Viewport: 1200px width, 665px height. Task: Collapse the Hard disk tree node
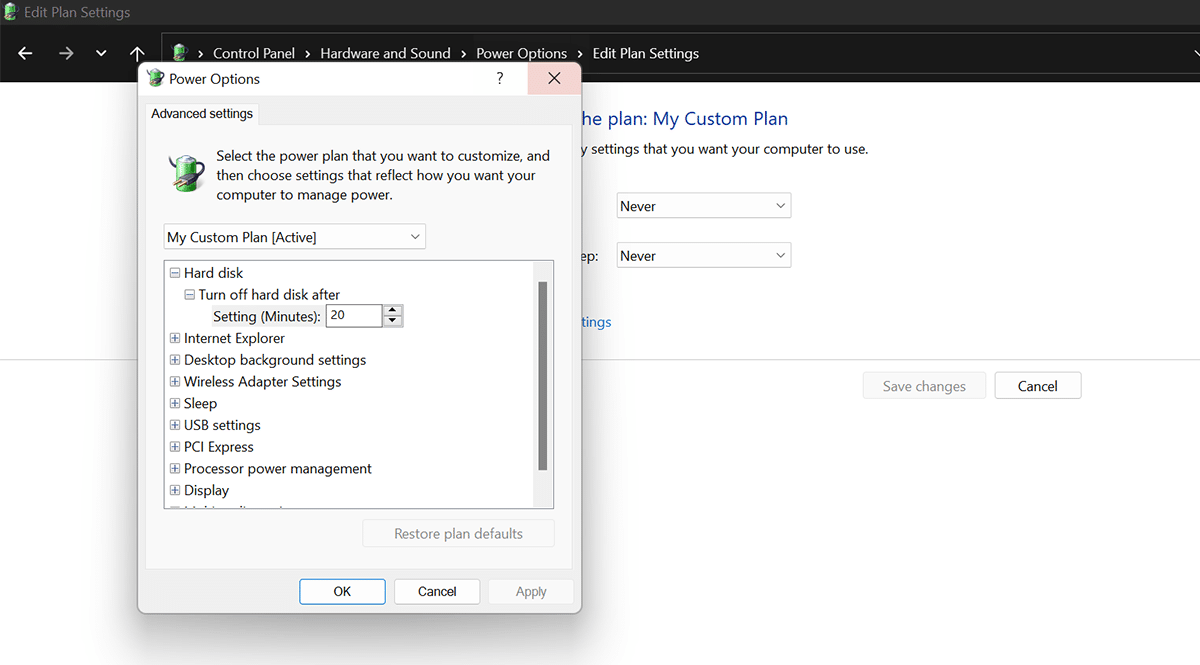click(x=175, y=273)
